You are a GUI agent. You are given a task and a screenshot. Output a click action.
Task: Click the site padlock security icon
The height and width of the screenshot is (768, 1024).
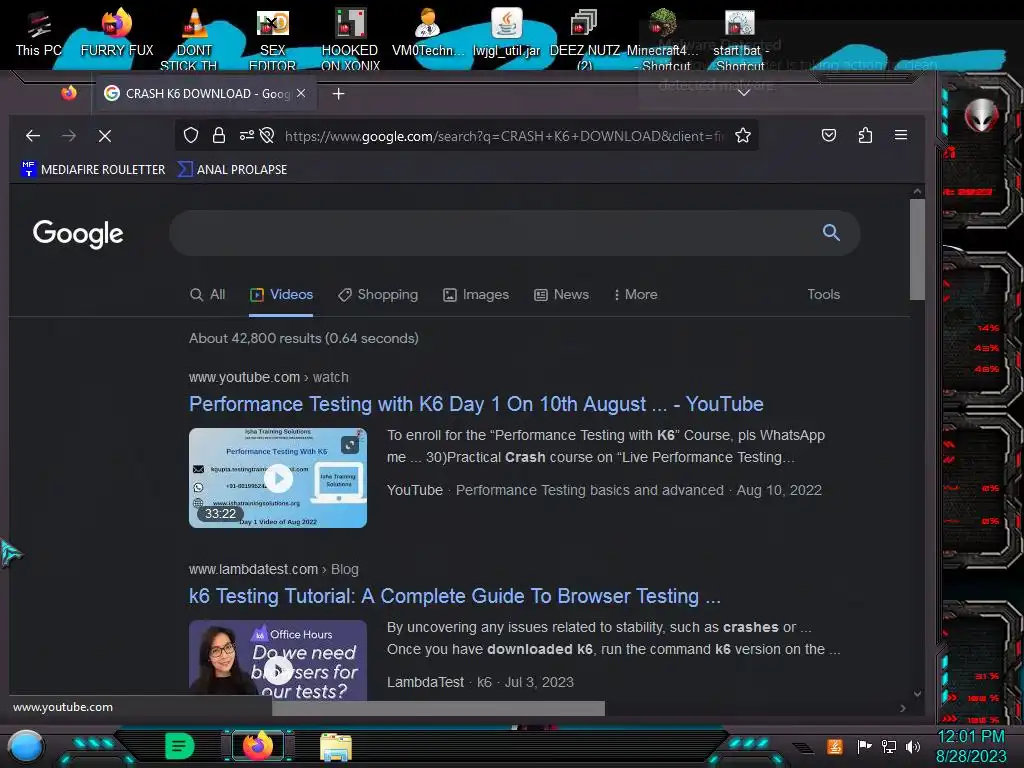click(x=219, y=135)
